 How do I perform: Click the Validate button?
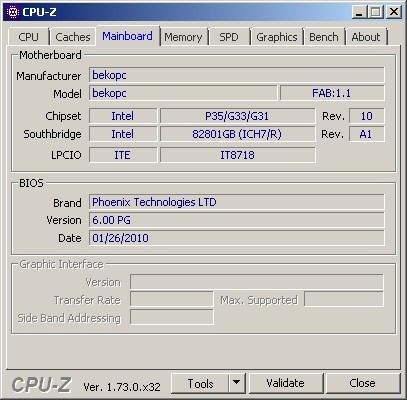286,384
